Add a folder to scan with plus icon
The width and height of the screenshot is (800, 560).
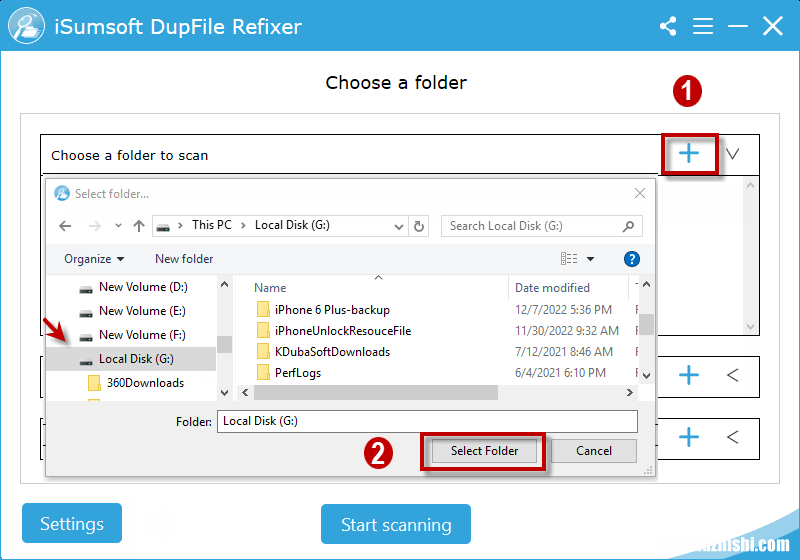pyautogui.click(x=689, y=153)
